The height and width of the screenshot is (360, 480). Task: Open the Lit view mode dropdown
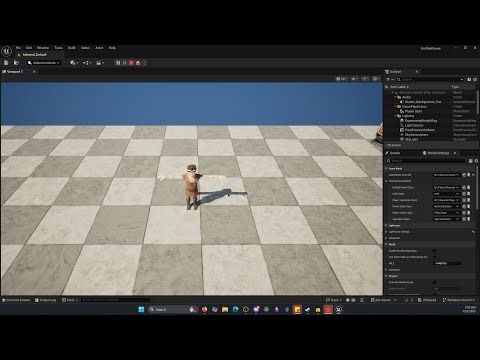tap(342, 79)
